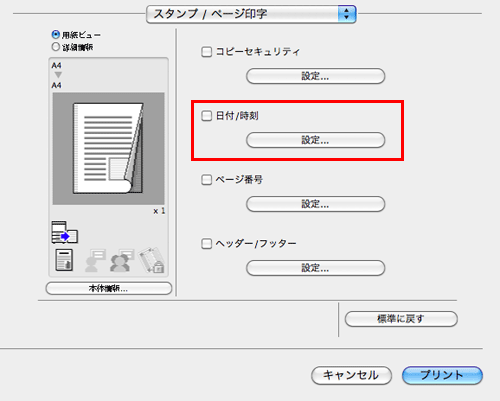Image resolution: width=500 pixels, height=401 pixels.
Task: Open 設定... for 日付/時刻
Action: (316, 140)
